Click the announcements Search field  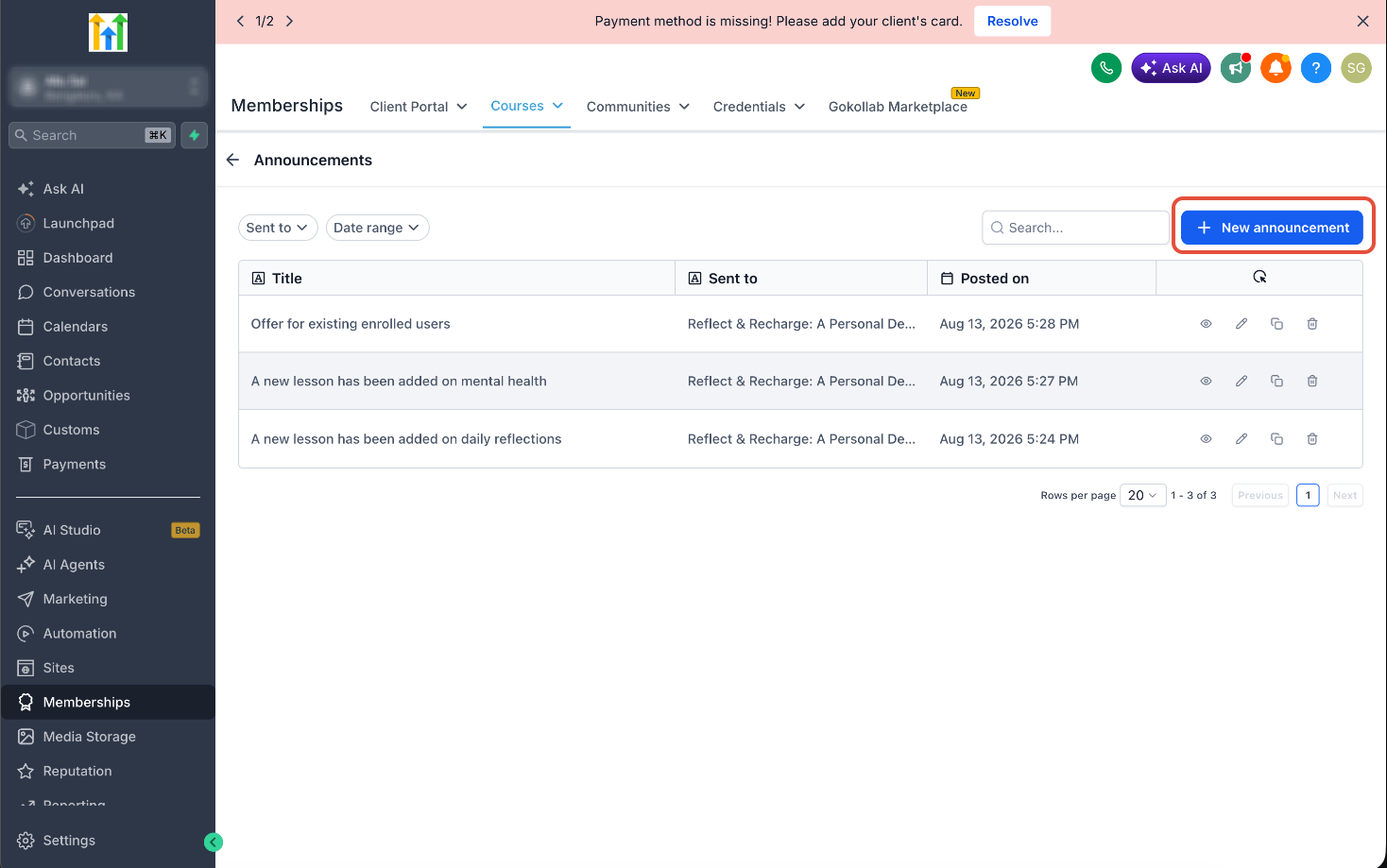coord(1075,228)
